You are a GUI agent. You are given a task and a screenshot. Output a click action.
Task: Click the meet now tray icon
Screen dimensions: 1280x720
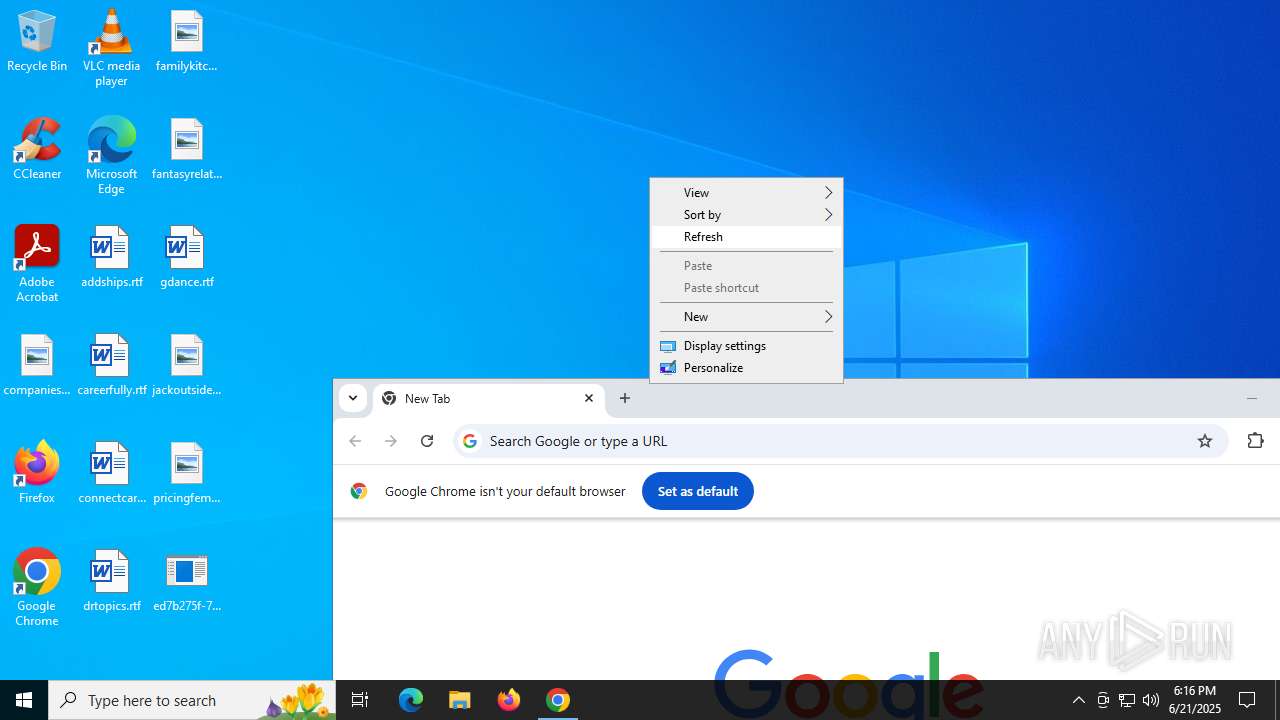point(1103,700)
